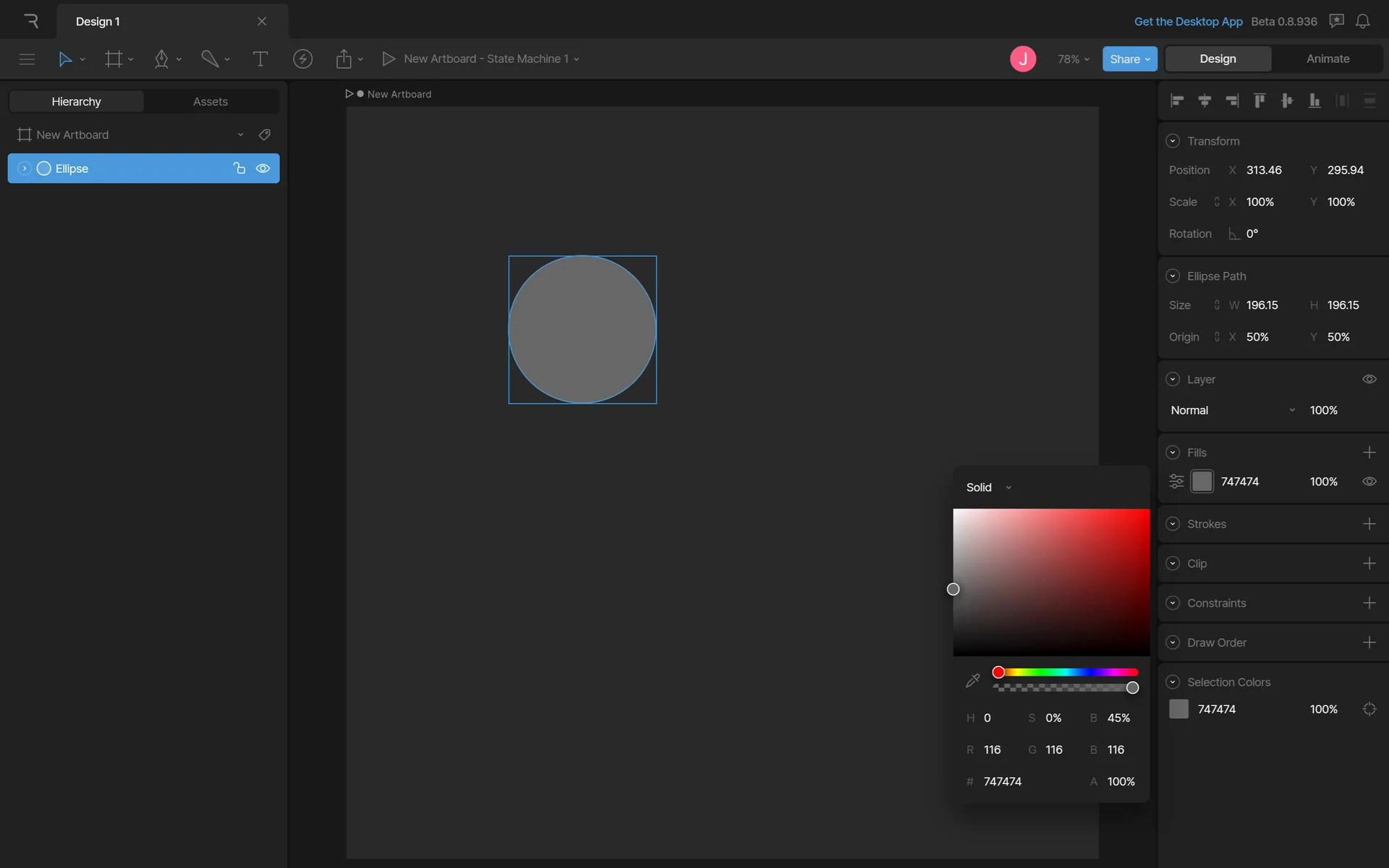Viewport: 1389px width, 868px height.
Task: Click the Share button
Action: pyautogui.click(x=1129, y=59)
